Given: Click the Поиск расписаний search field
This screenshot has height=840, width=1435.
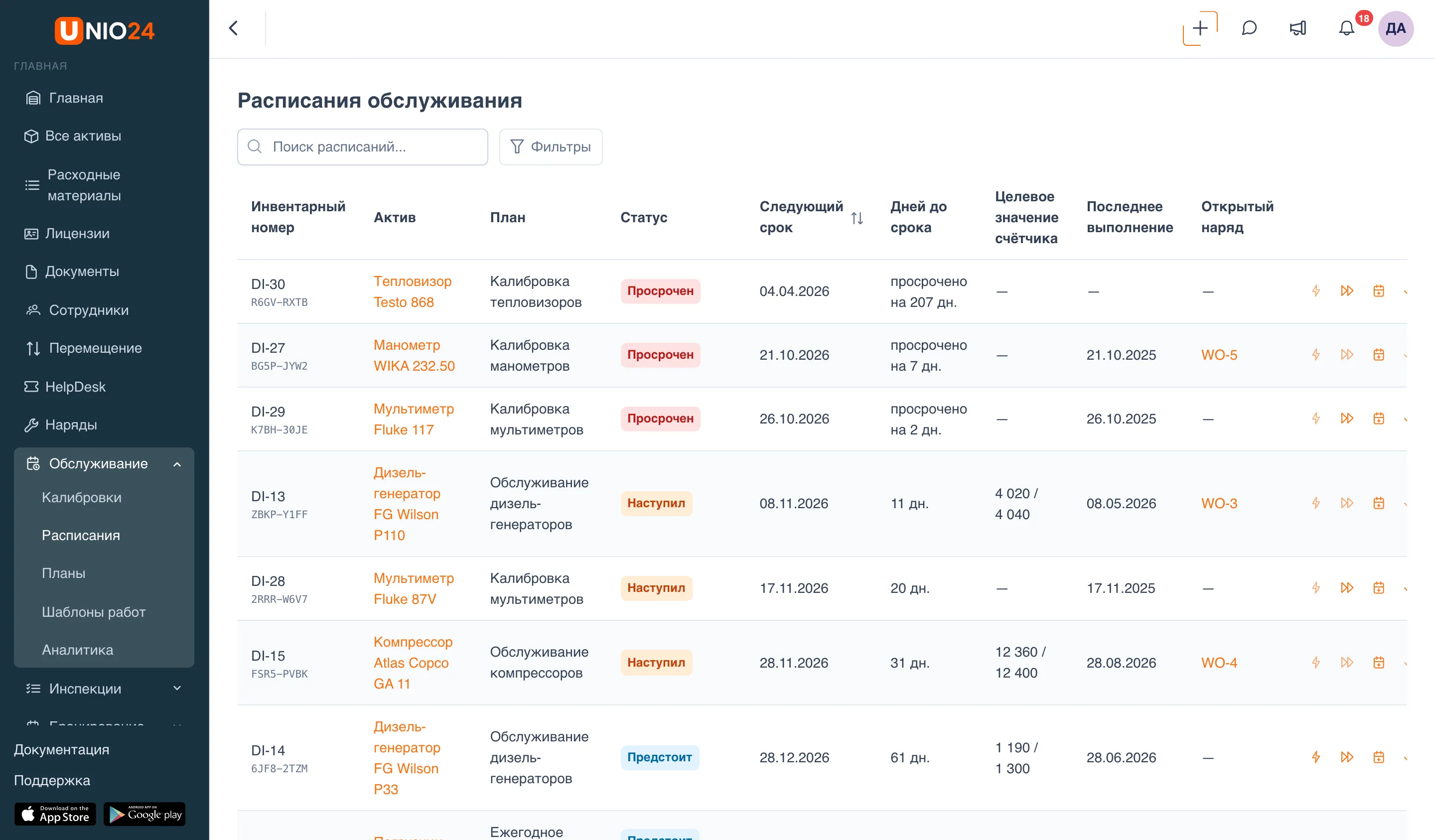Looking at the screenshot, I should pyautogui.click(x=362, y=147).
